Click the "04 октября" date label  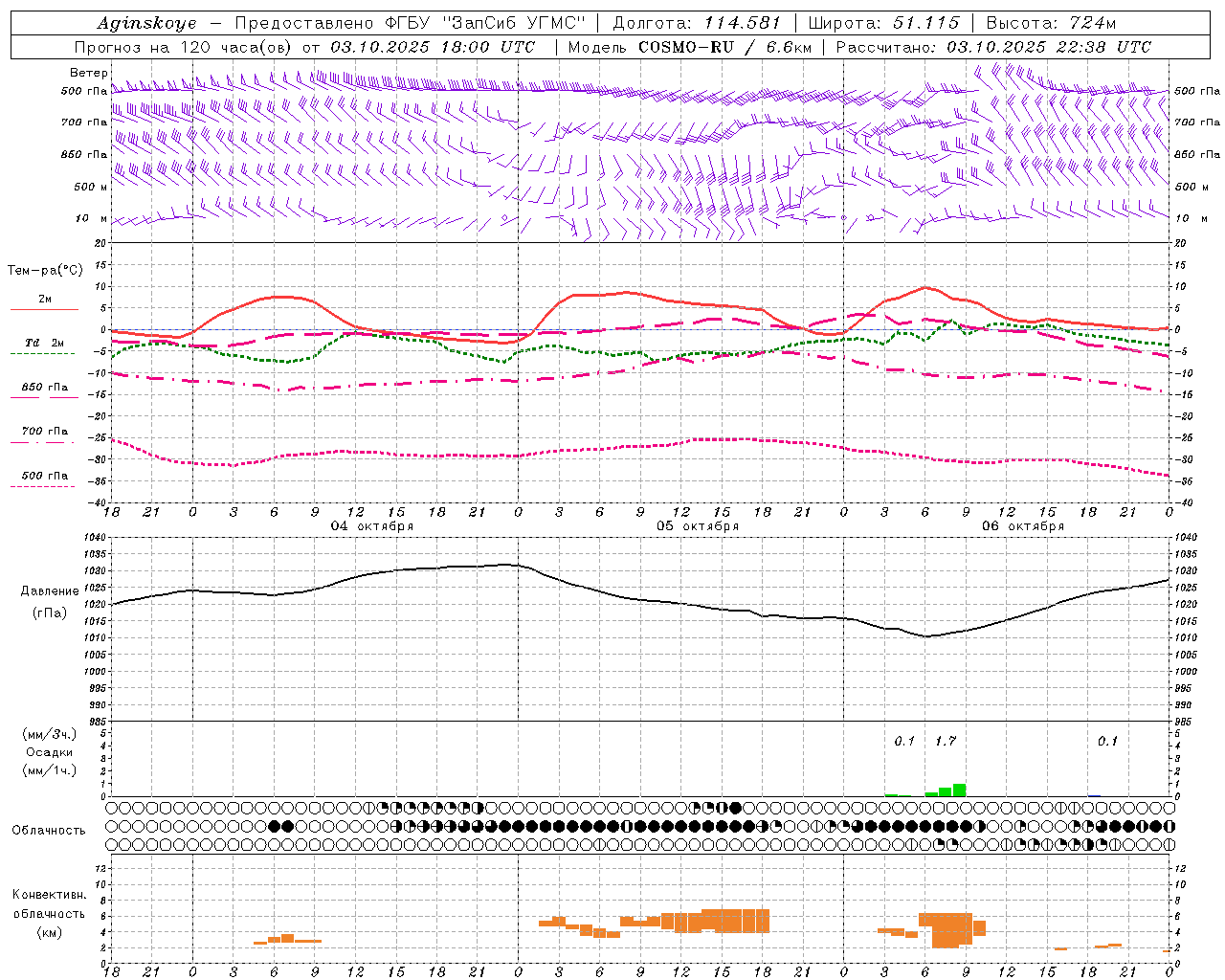click(x=372, y=526)
